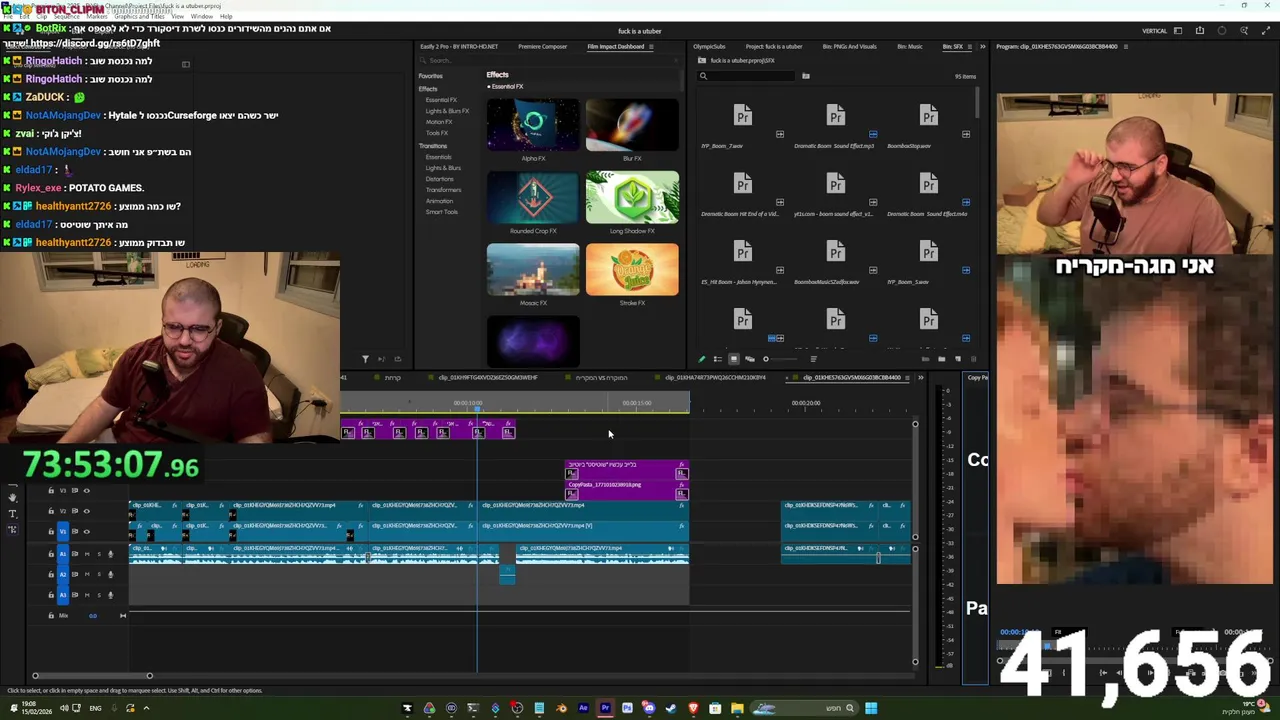Viewport: 1280px width, 720px height.
Task: Toggle visibility eye on track V2
Action: 87,511
